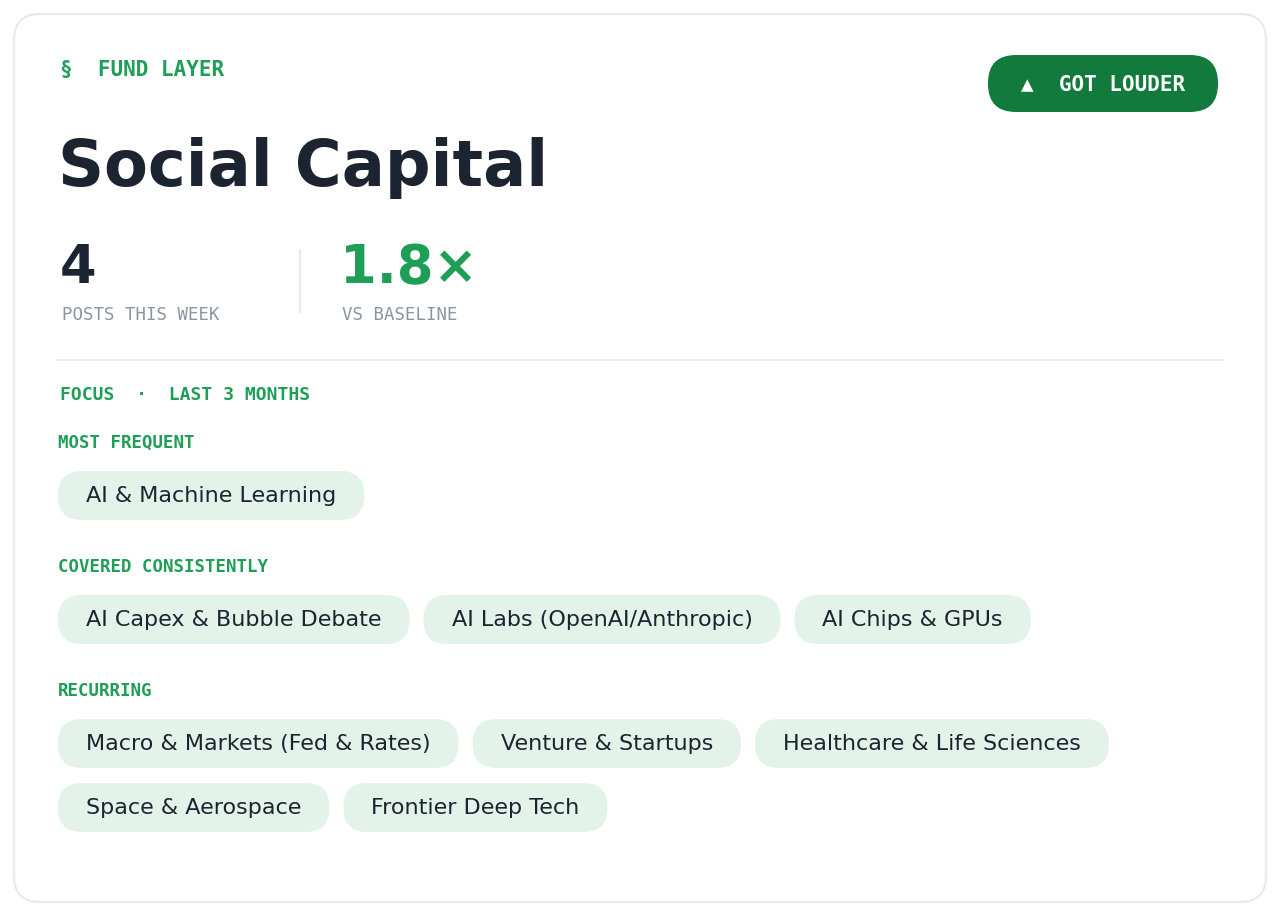
Task: Click the RECURRING label
Action: (105, 691)
